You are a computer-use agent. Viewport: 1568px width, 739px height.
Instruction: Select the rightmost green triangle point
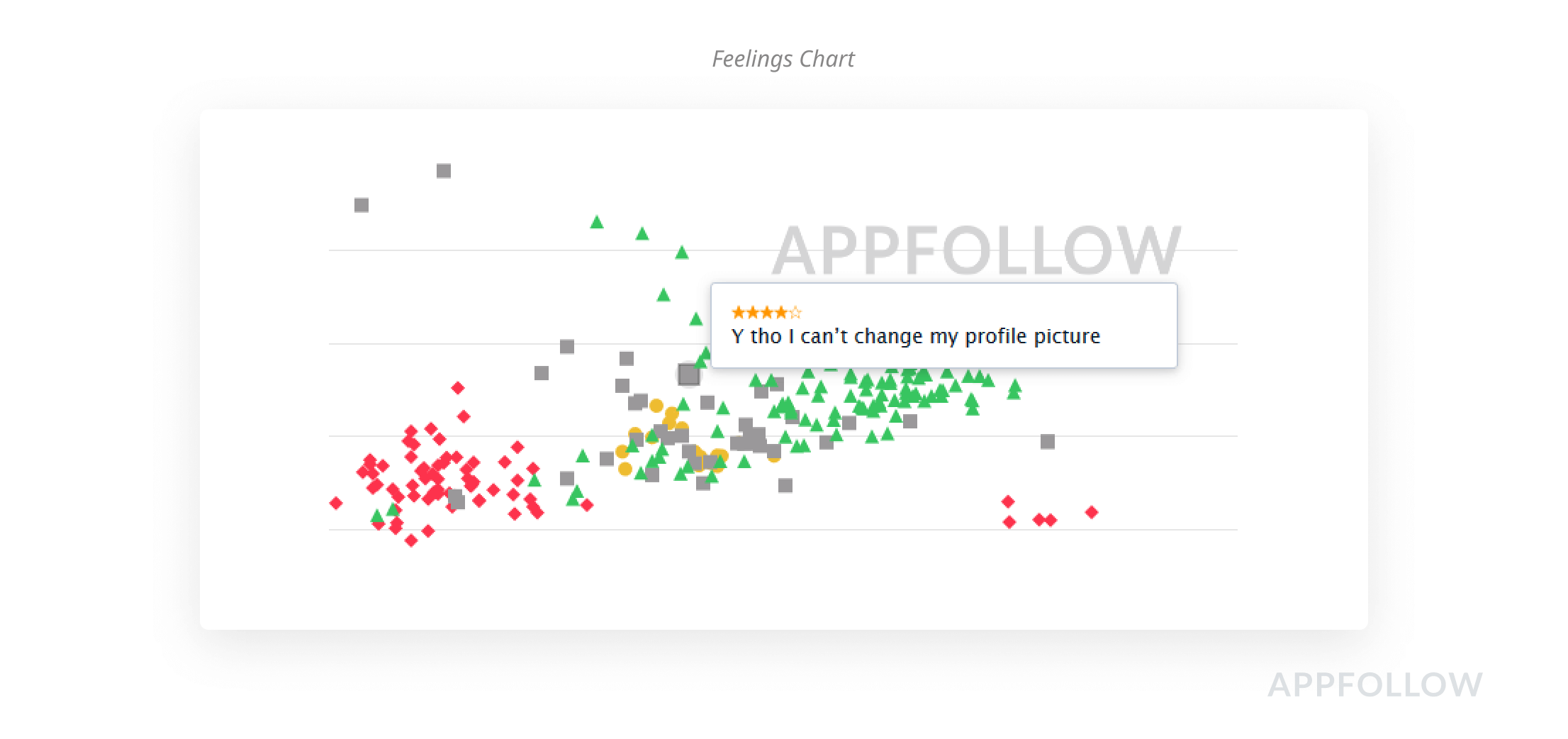click(1014, 387)
